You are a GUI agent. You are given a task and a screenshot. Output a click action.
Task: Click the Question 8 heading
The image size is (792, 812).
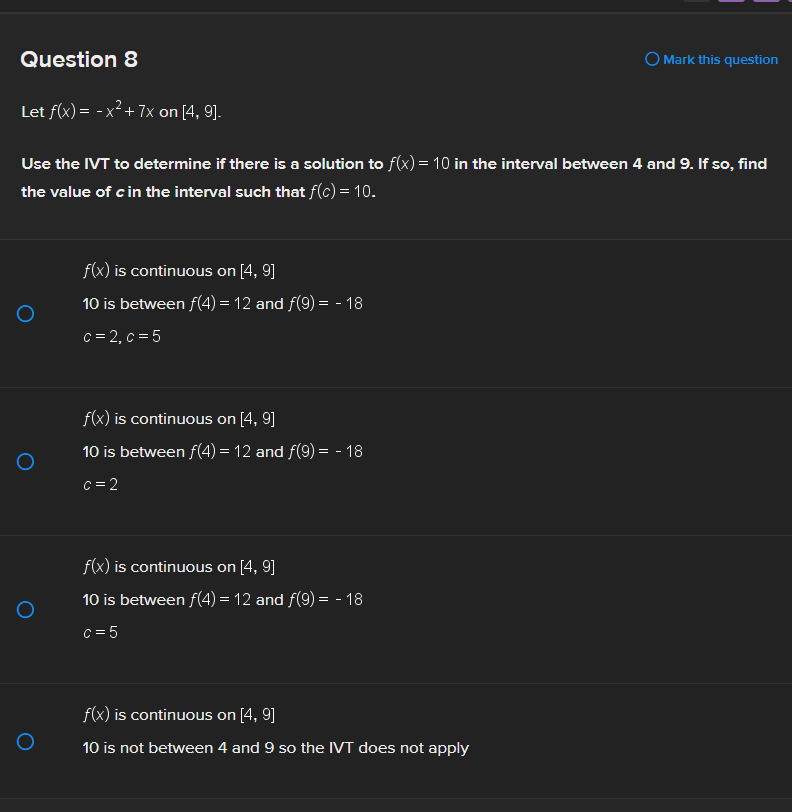tap(78, 59)
